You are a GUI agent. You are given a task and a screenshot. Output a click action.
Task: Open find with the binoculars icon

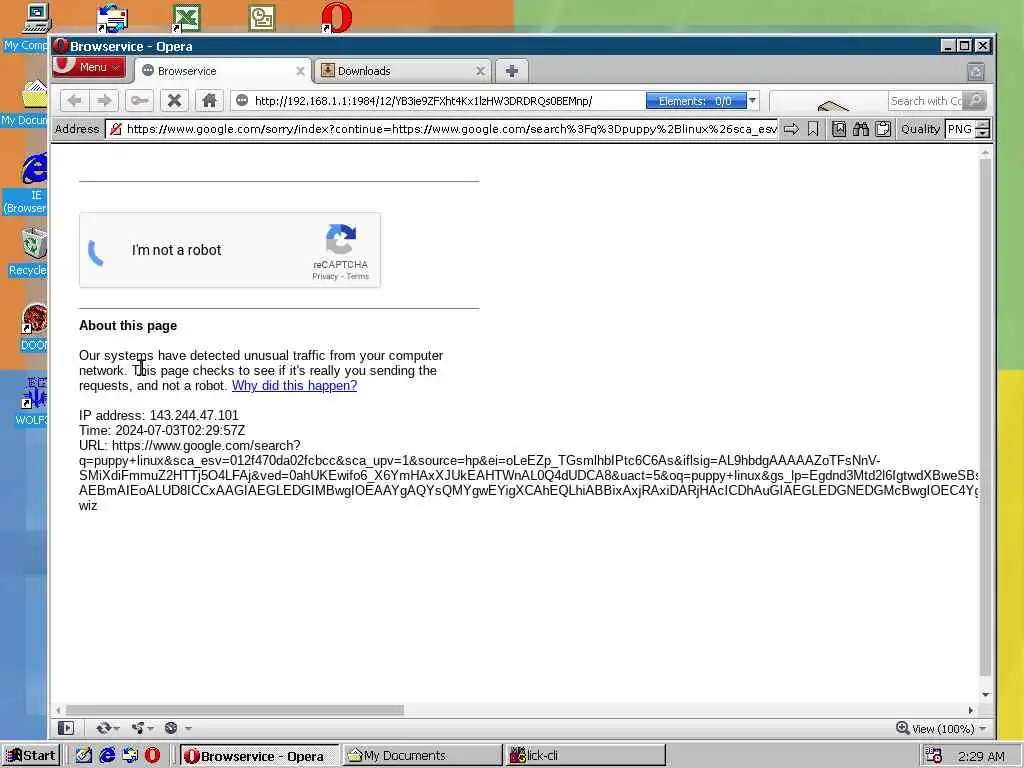tap(861, 129)
